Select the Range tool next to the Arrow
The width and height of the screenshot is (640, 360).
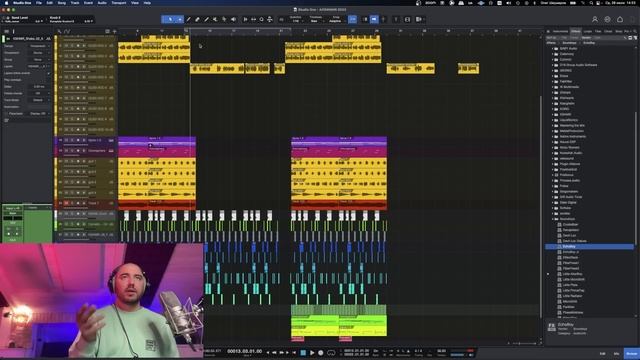[180, 19]
